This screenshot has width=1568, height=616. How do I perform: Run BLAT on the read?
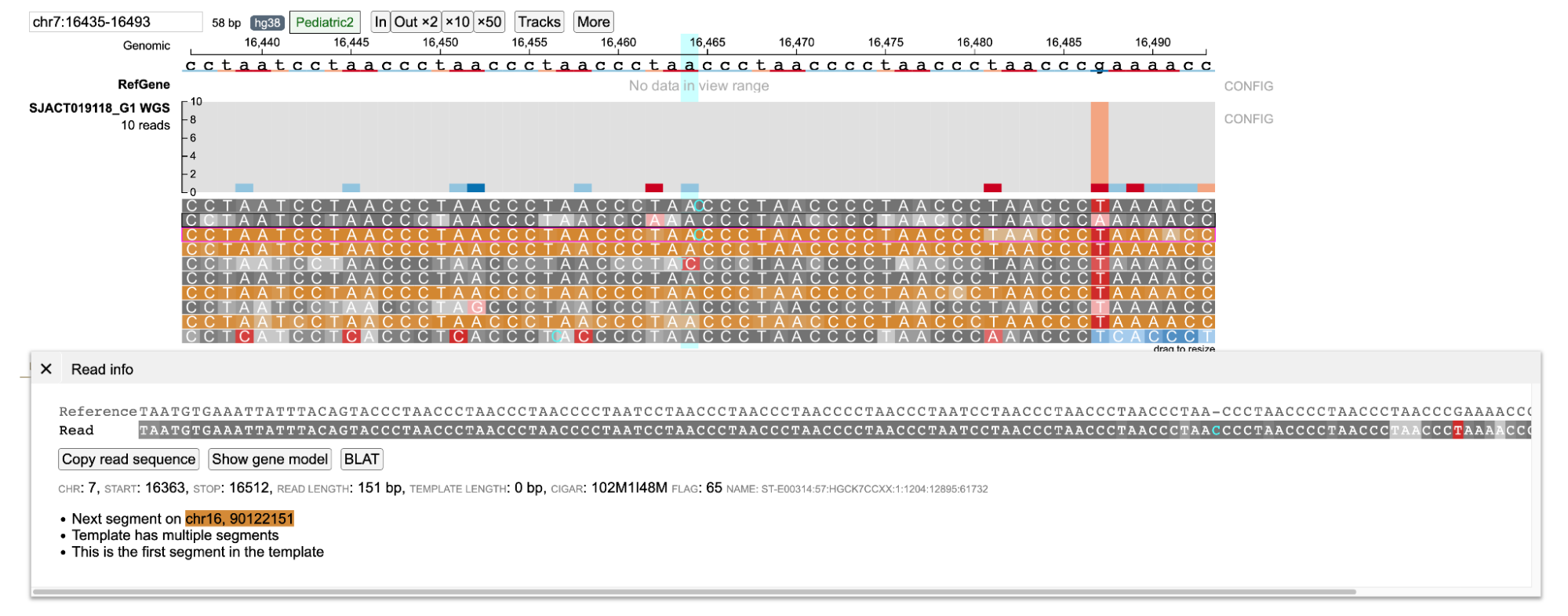[362, 459]
